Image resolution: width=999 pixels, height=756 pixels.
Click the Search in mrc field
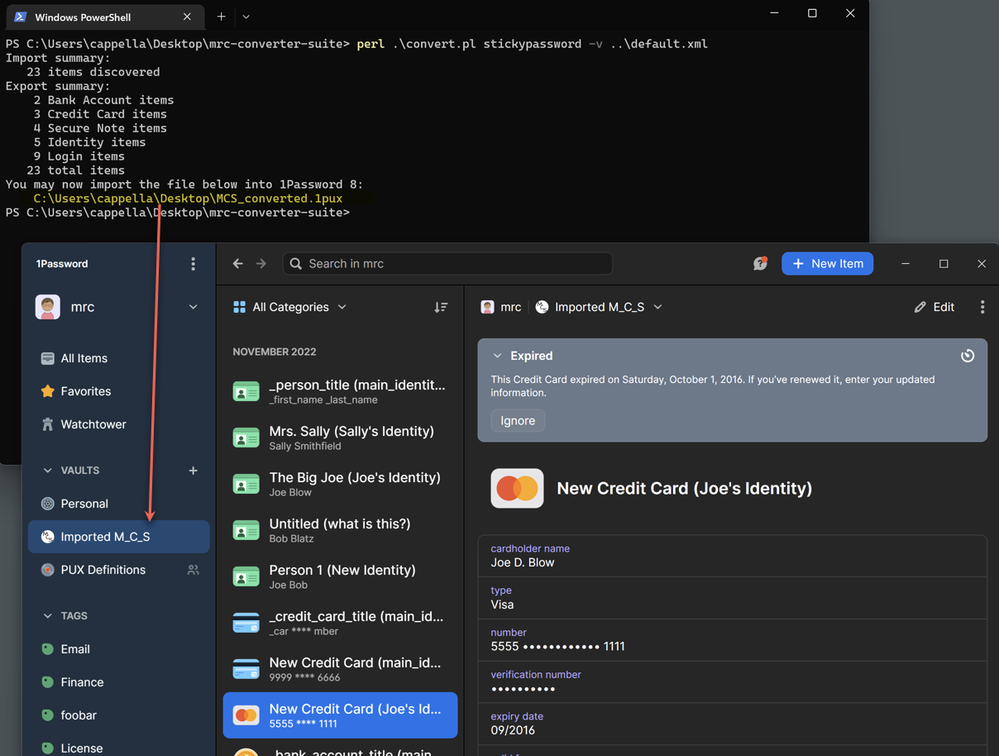click(x=447, y=264)
